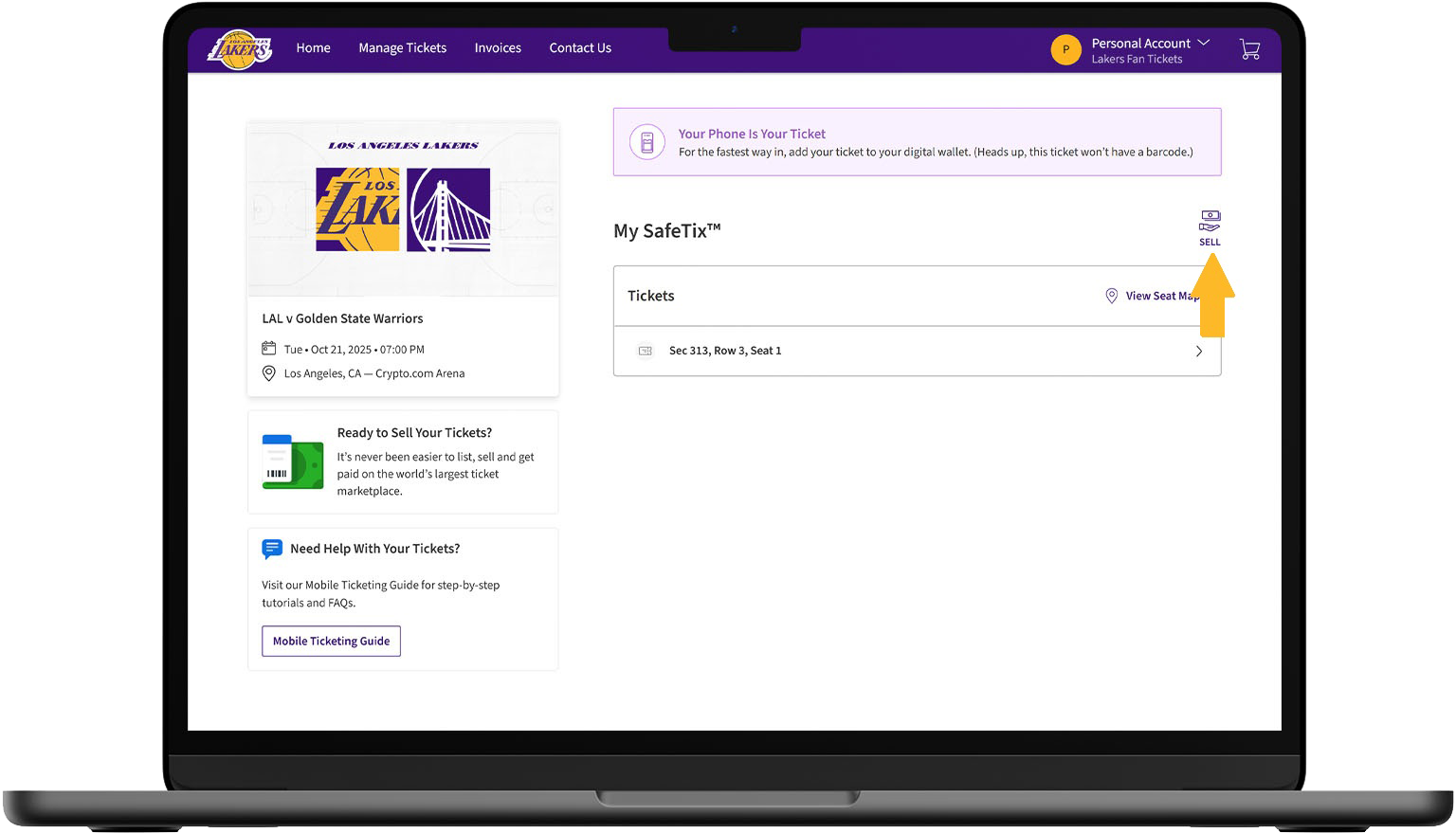Click the calendar icon by event date
The height and width of the screenshot is (833, 1456).
[269, 349]
